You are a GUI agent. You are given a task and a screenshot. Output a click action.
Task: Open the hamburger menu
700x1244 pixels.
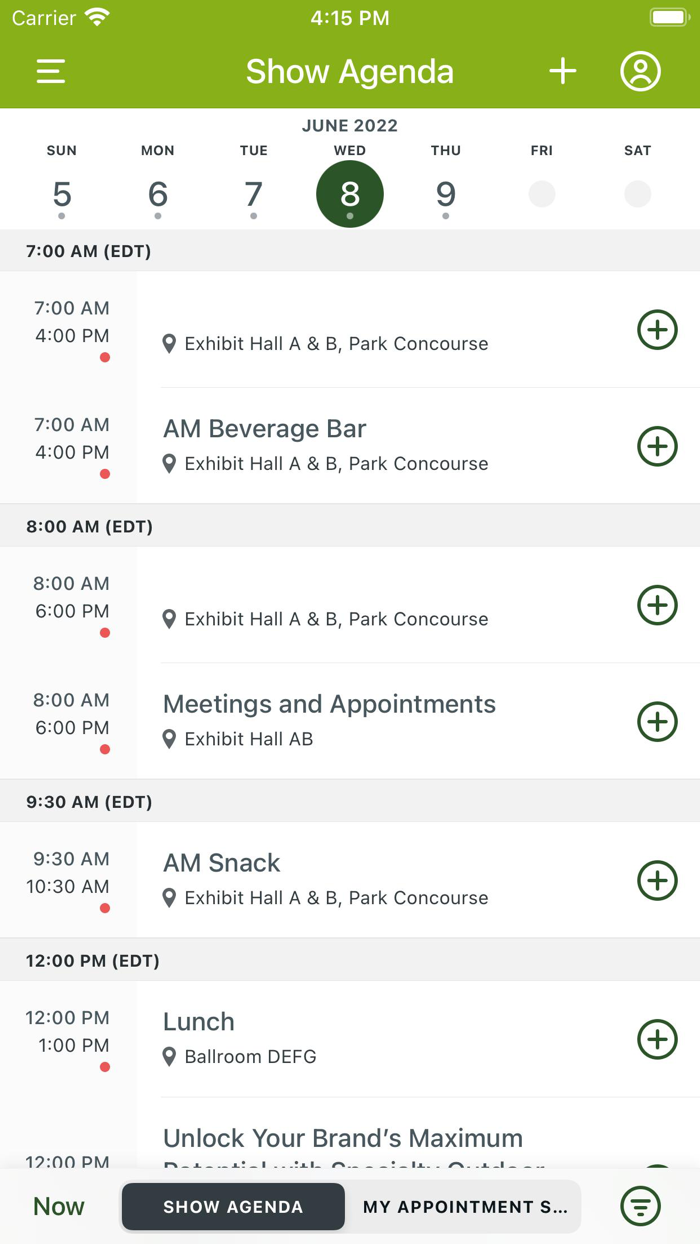pos(51,72)
